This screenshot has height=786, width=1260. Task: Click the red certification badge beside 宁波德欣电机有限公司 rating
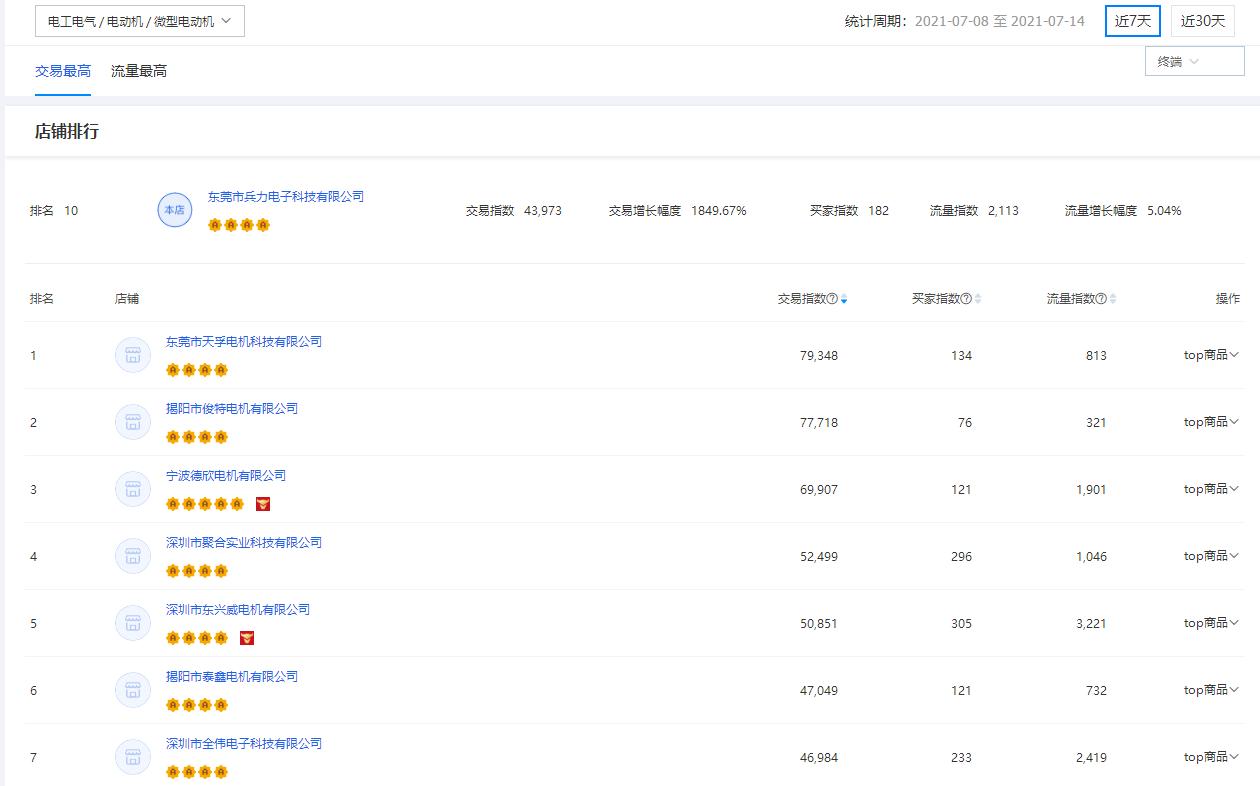[263, 503]
